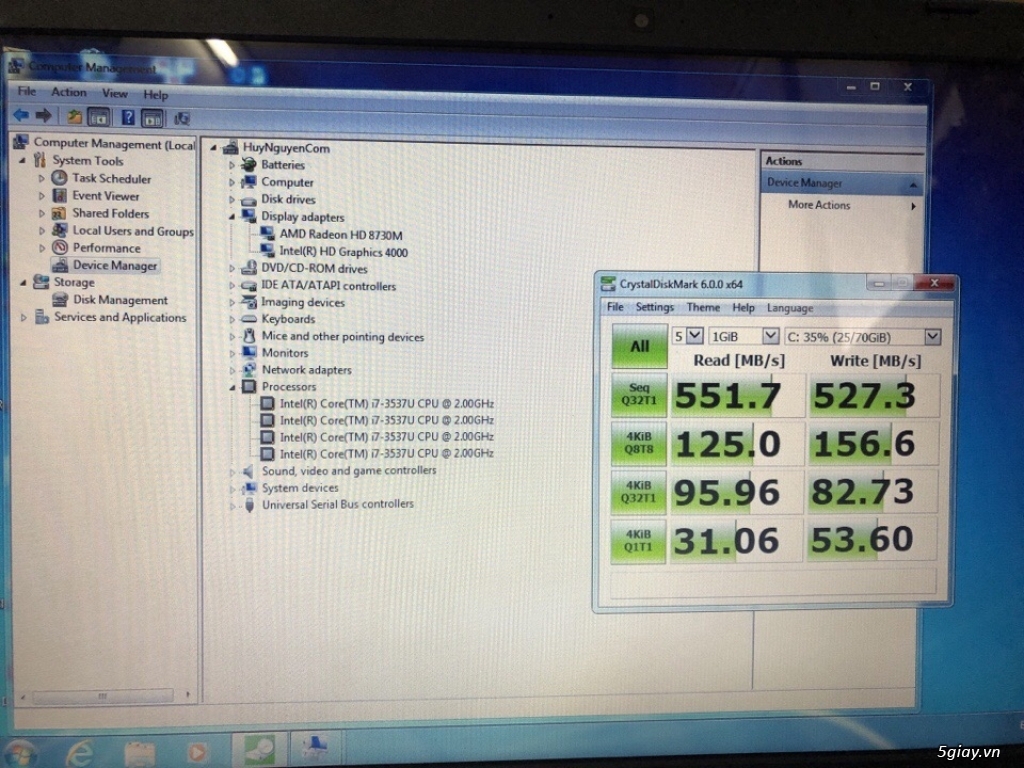Open the 1GiB test size dropdown
The image size is (1024, 768).
(x=744, y=336)
